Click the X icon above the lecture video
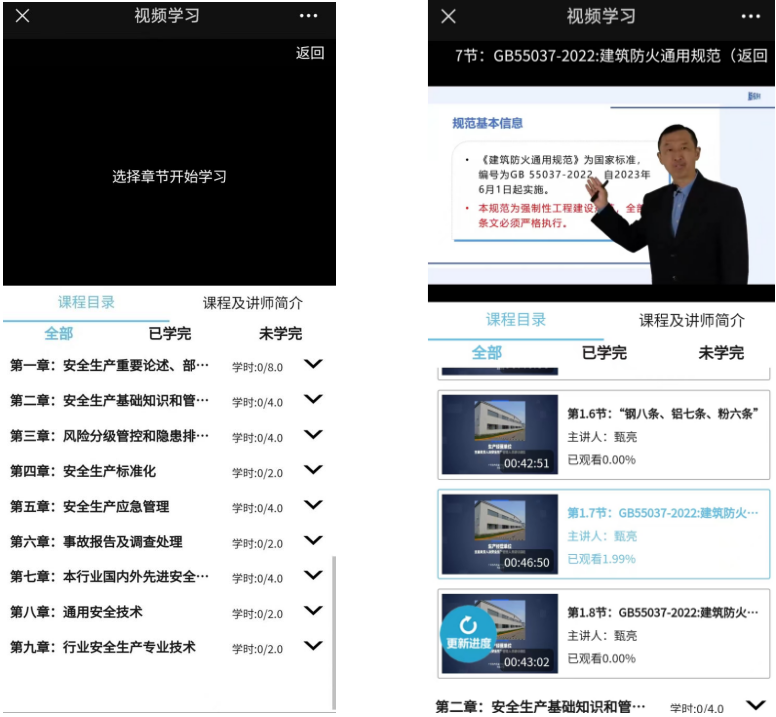 (x=448, y=16)
